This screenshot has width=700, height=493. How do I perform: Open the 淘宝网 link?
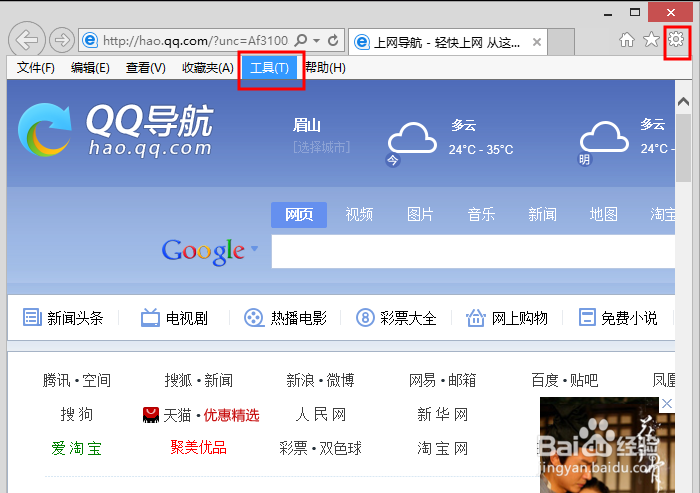click(x=442, y=448)
